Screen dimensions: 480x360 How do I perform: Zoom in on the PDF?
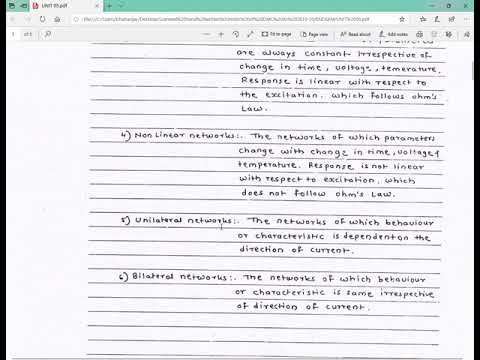(221, 34)
